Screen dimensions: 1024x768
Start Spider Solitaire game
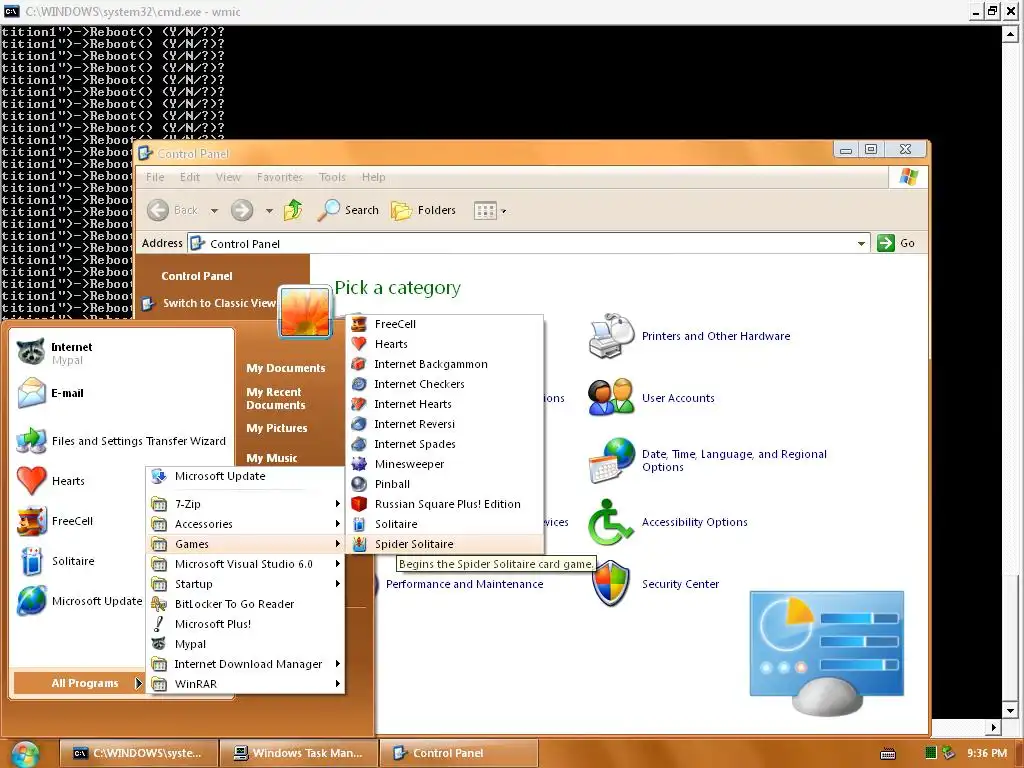444,544
